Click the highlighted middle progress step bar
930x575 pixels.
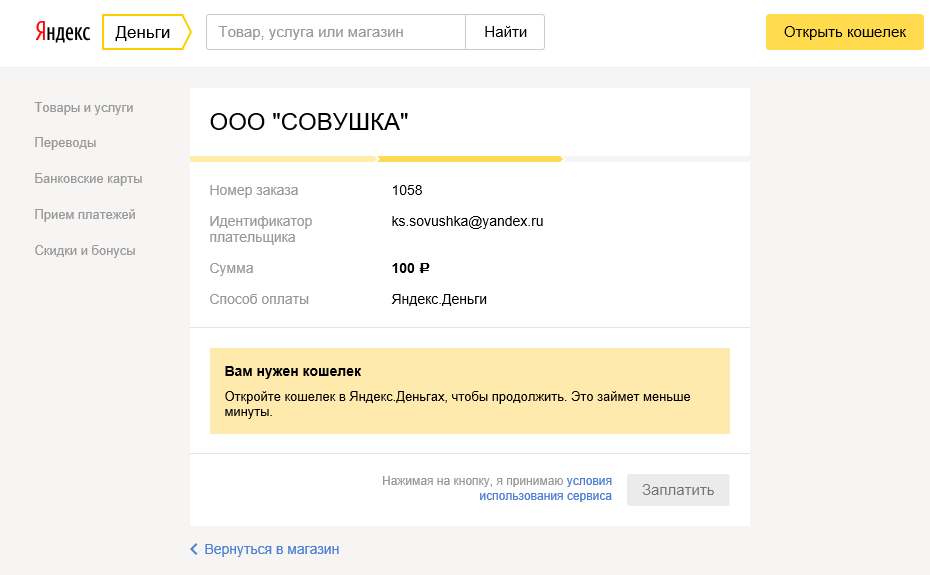470,159
